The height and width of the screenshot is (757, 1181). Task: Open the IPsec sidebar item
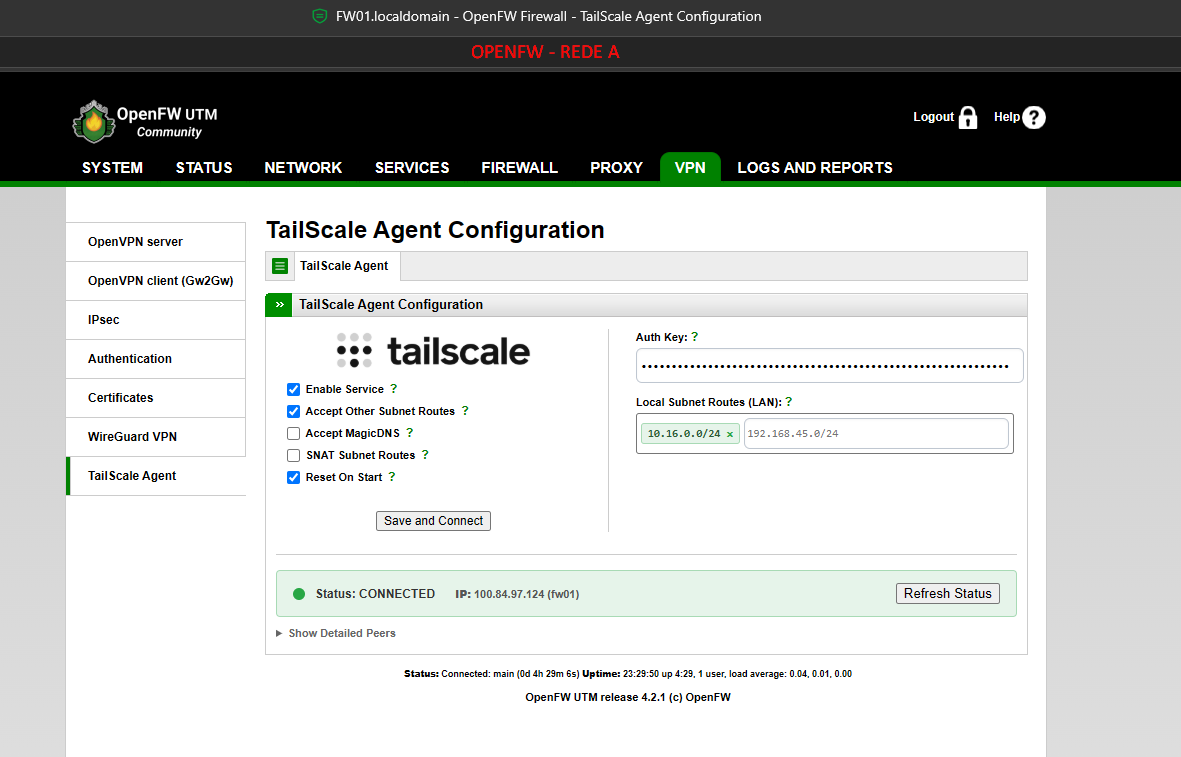pos(156,320)
